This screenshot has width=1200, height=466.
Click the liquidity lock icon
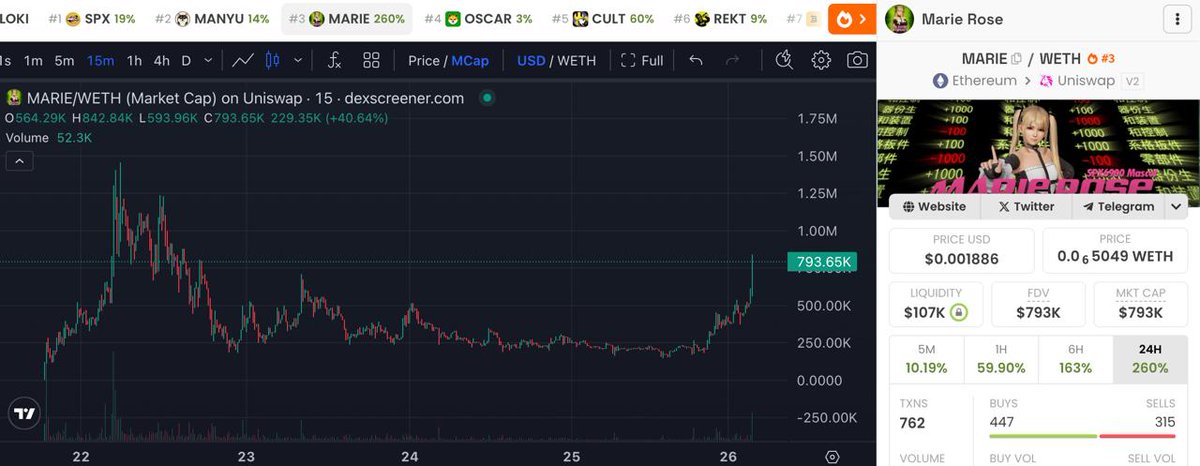959,313
